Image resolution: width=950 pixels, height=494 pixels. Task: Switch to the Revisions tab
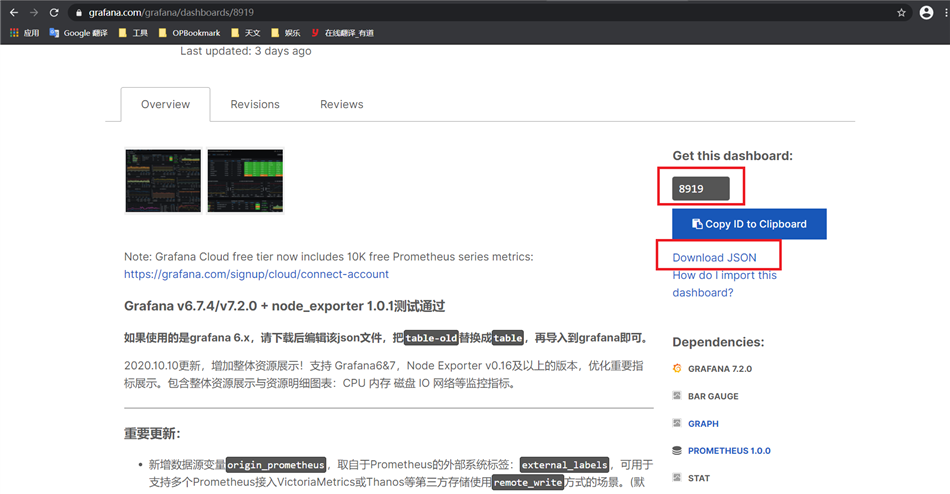255,104
